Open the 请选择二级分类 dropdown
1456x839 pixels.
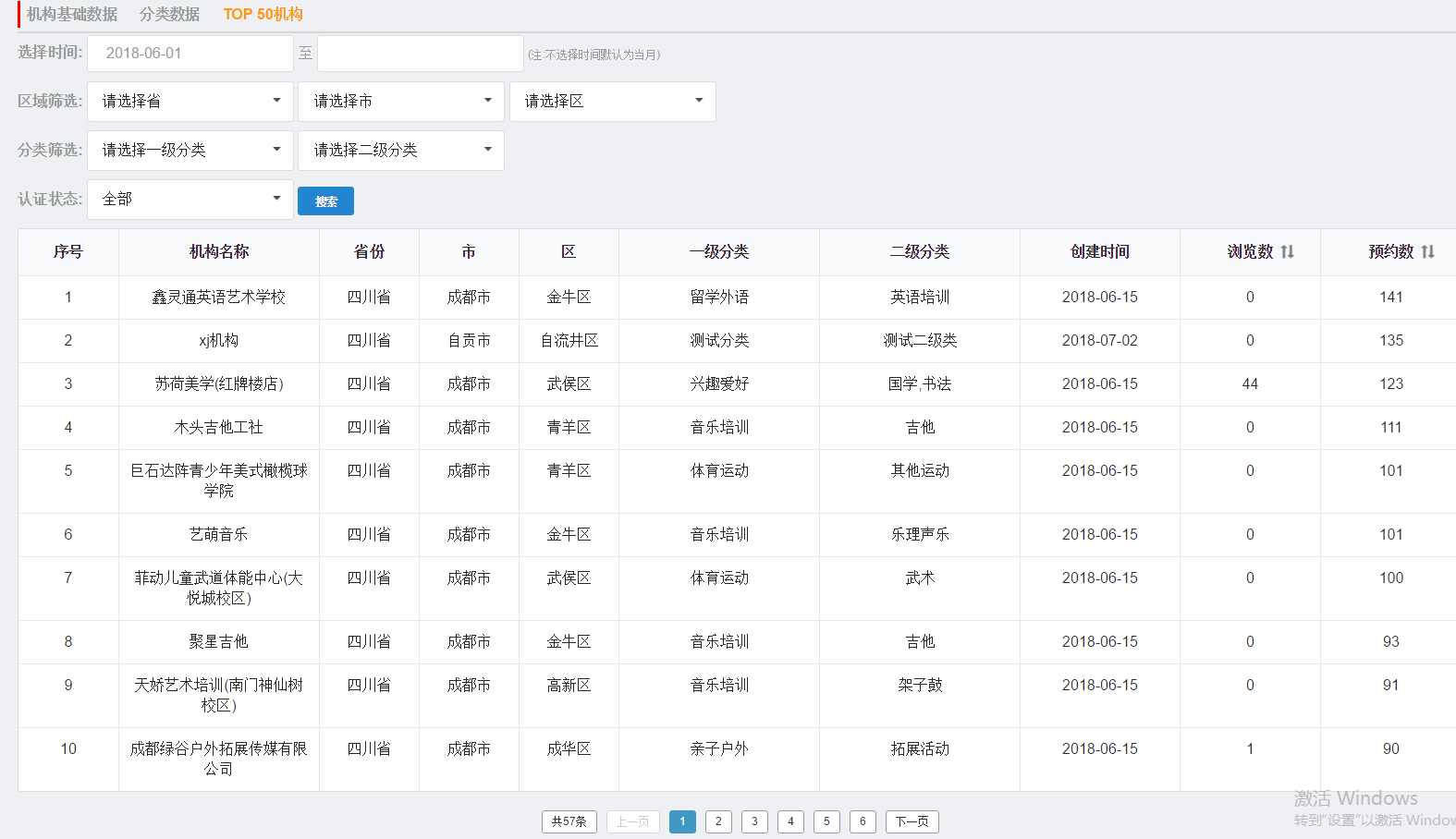click(401, 151)
